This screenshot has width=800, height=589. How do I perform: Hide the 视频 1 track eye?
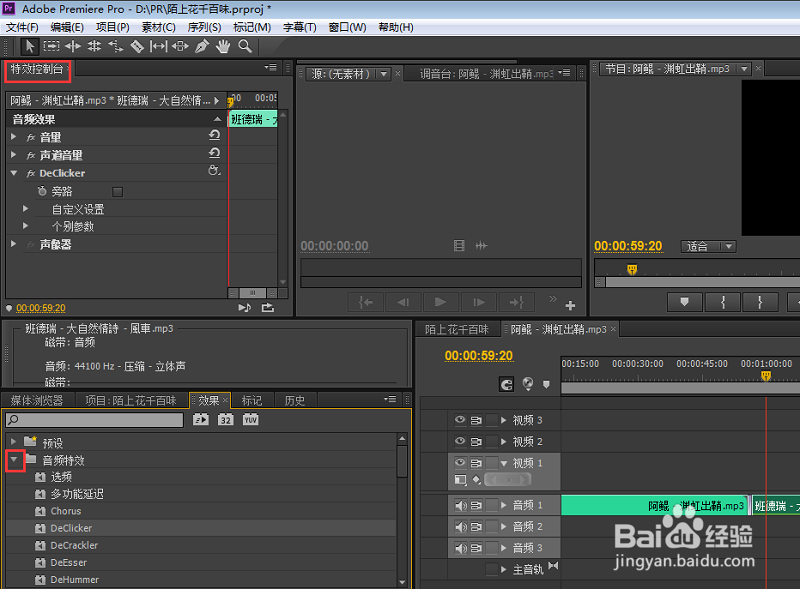click(x=460, y=462)
